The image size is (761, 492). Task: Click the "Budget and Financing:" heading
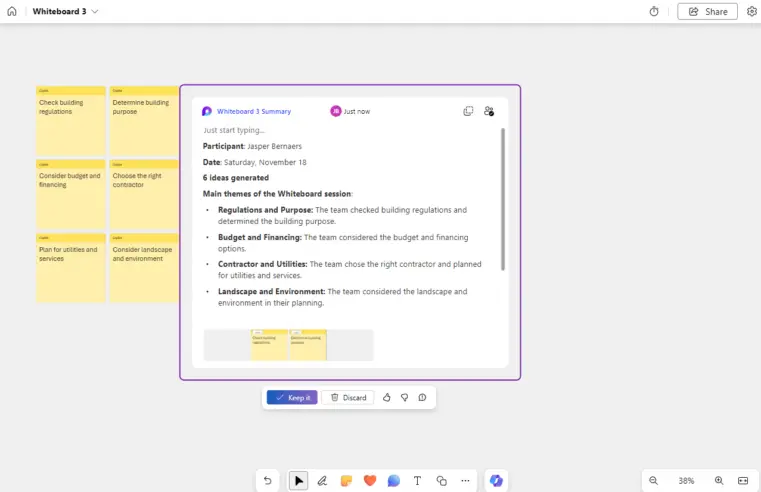pyautogui.click(x=260, y=237)
